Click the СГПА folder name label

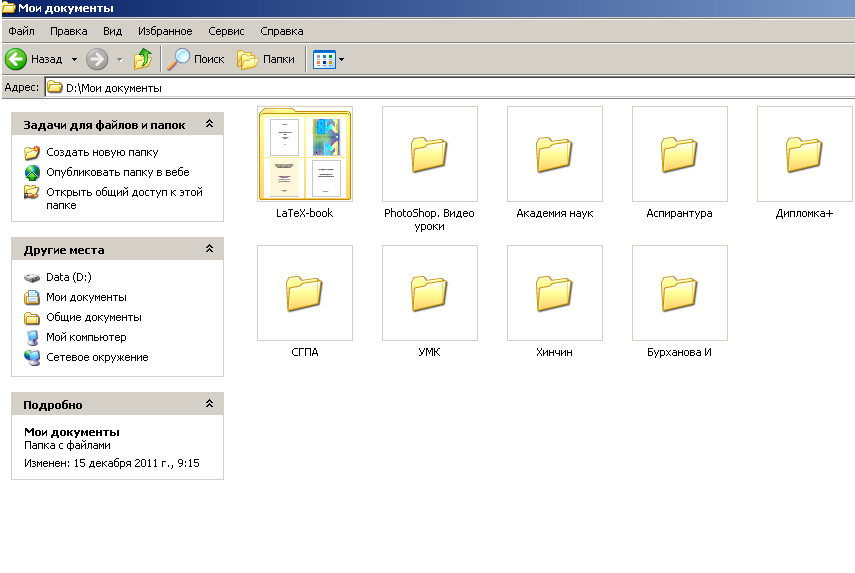tap(304, 352)
